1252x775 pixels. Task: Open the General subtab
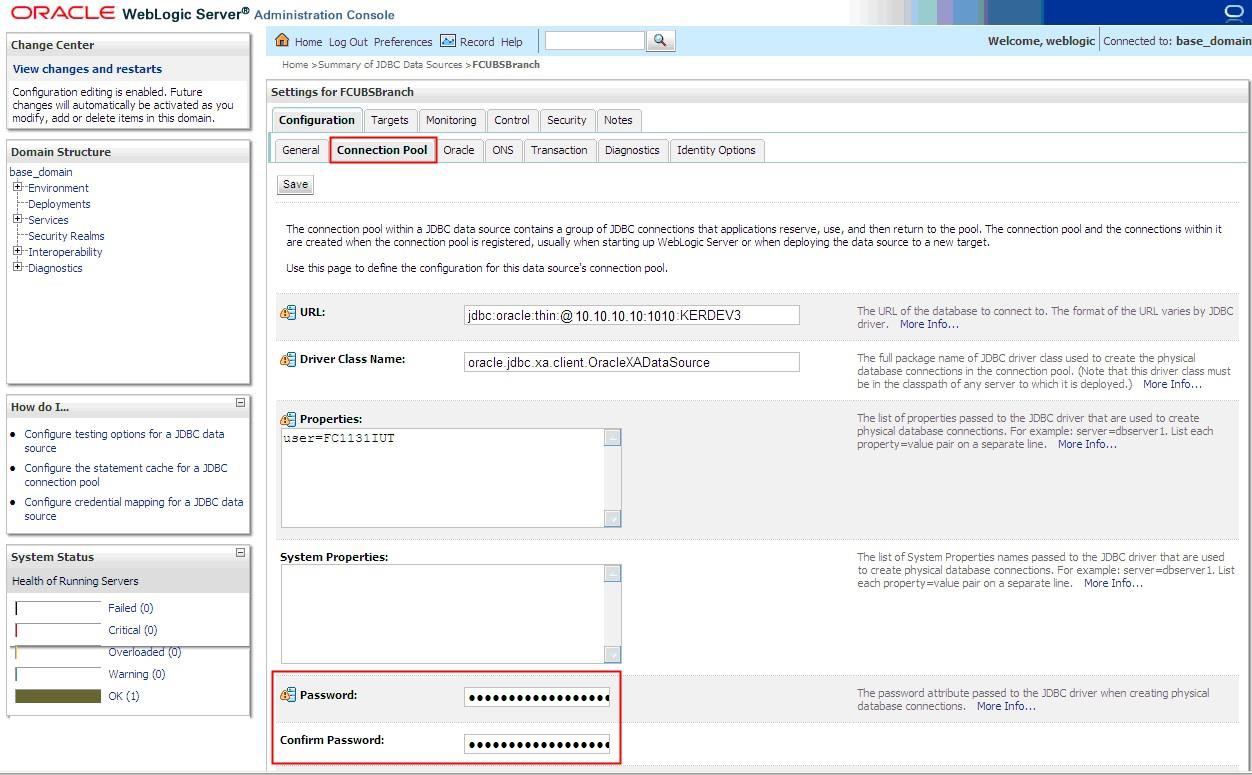click(301, 150)
